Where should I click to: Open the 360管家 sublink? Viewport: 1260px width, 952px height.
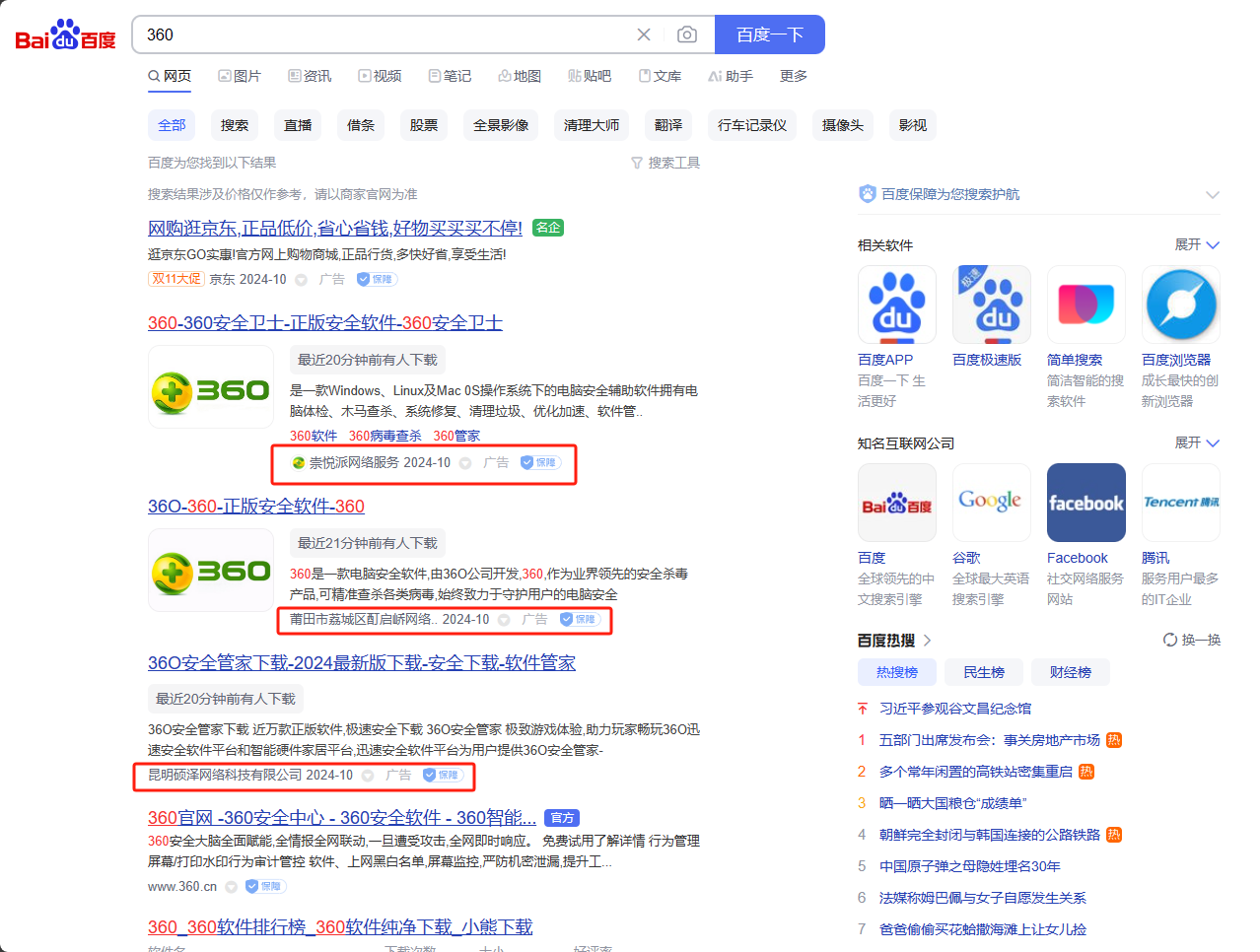point(457,436)
